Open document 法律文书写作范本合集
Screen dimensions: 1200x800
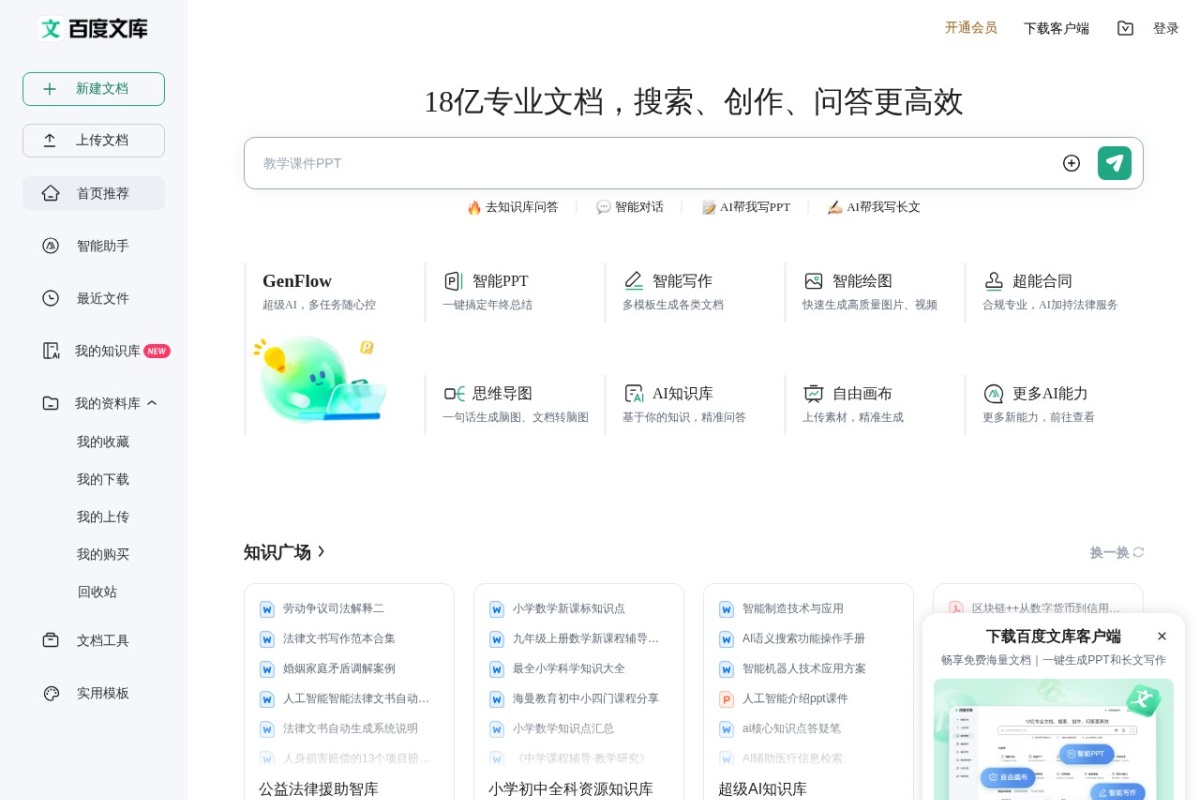coord(339,638)
